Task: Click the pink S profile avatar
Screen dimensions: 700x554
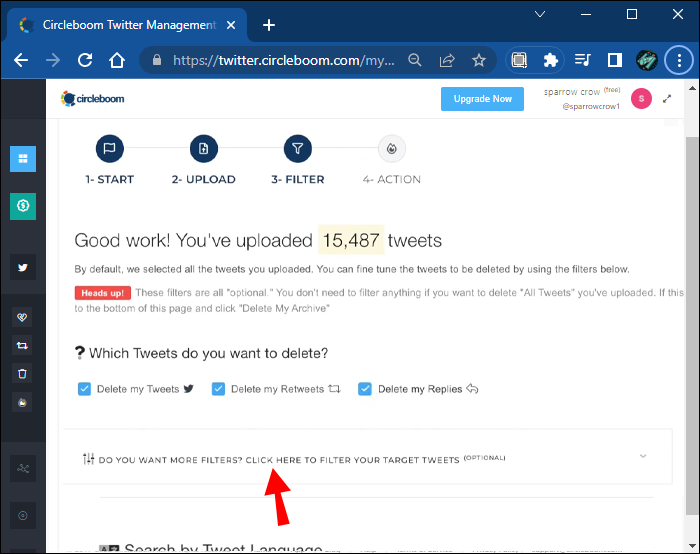Action: click(x=641, y=99)
